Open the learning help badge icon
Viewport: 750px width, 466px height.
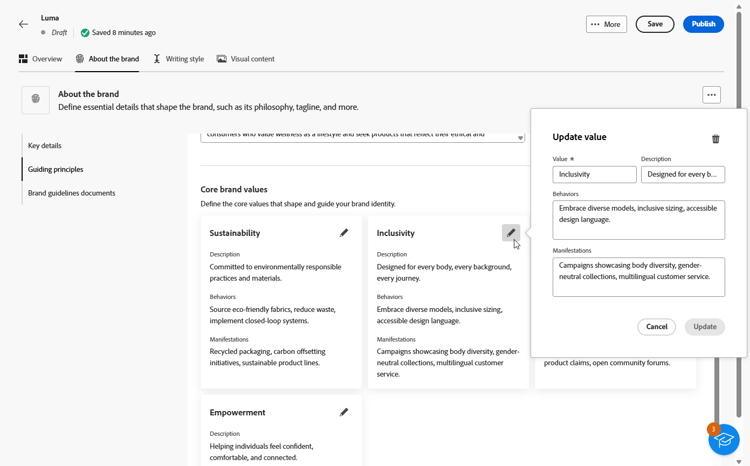click(x=723, y=439)
